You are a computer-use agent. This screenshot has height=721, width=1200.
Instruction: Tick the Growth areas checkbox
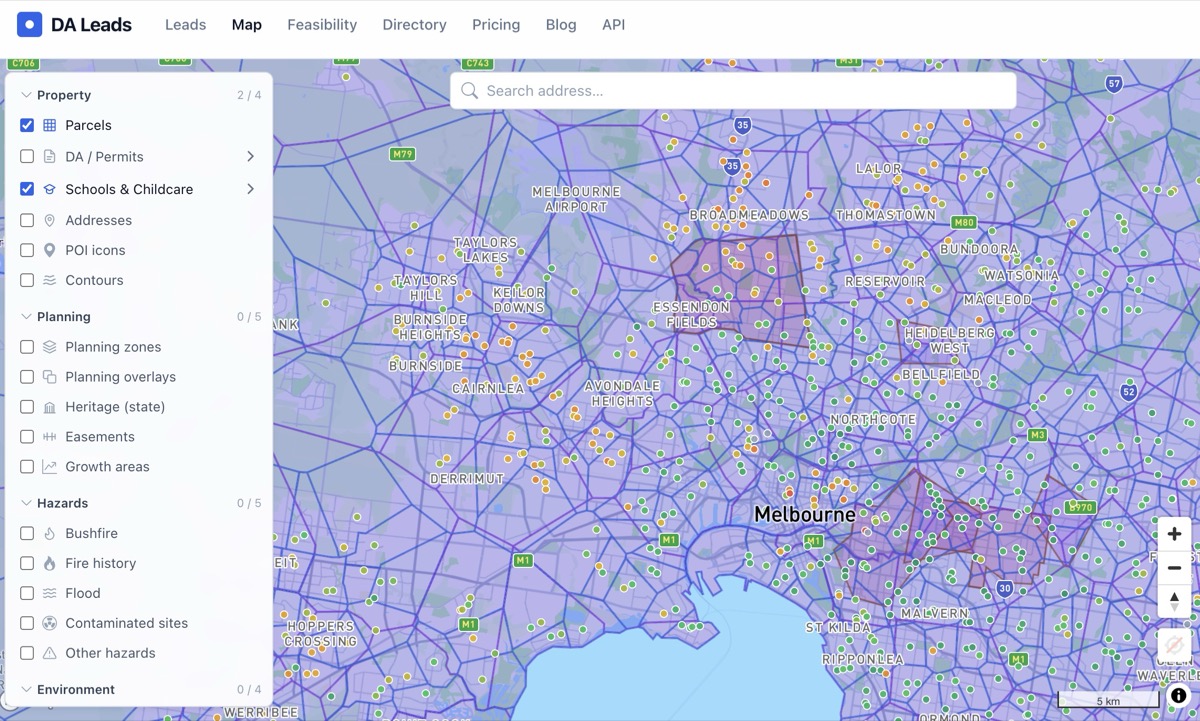point(27,467)
